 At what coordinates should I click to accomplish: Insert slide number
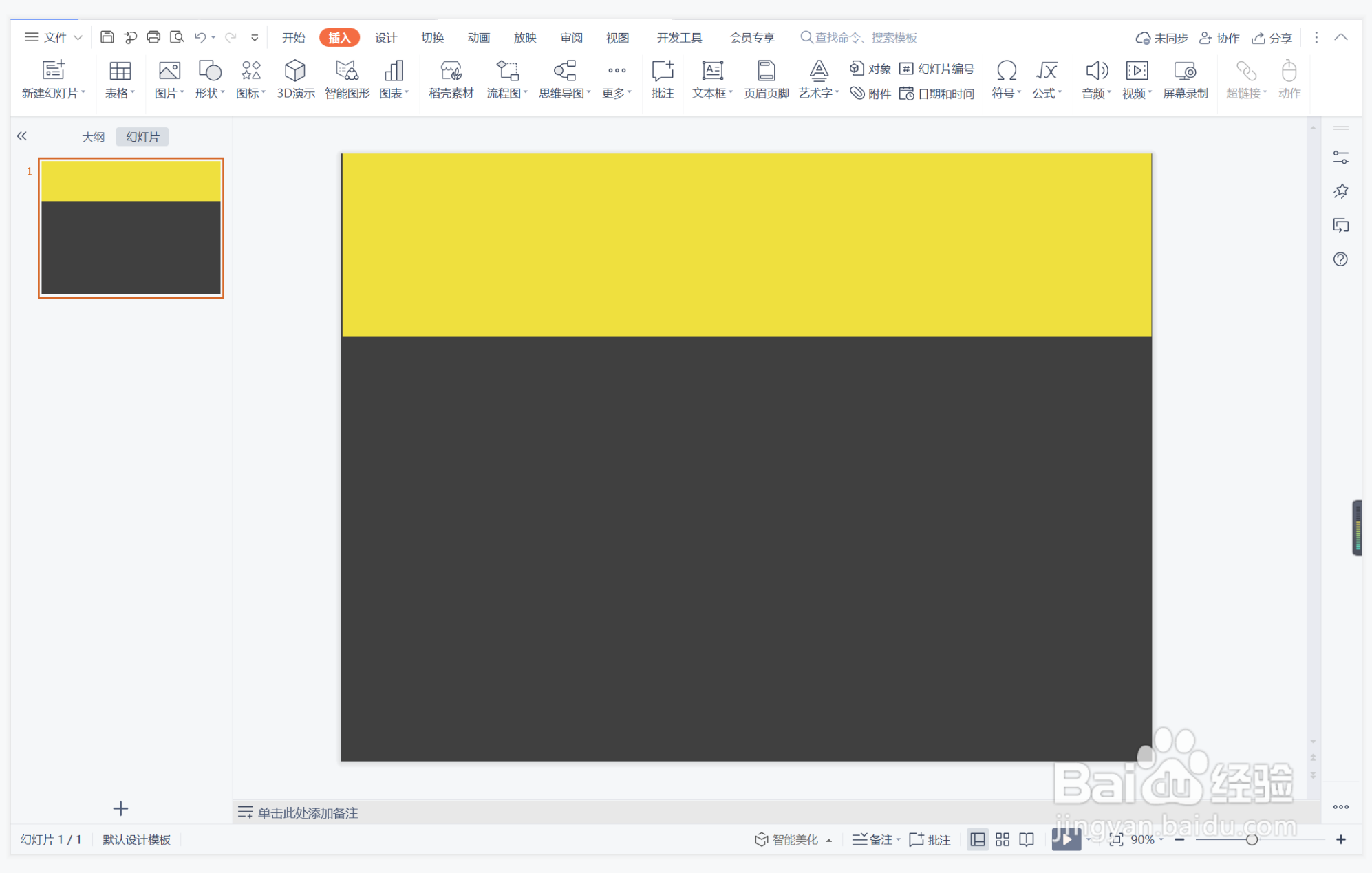point(937,69)
